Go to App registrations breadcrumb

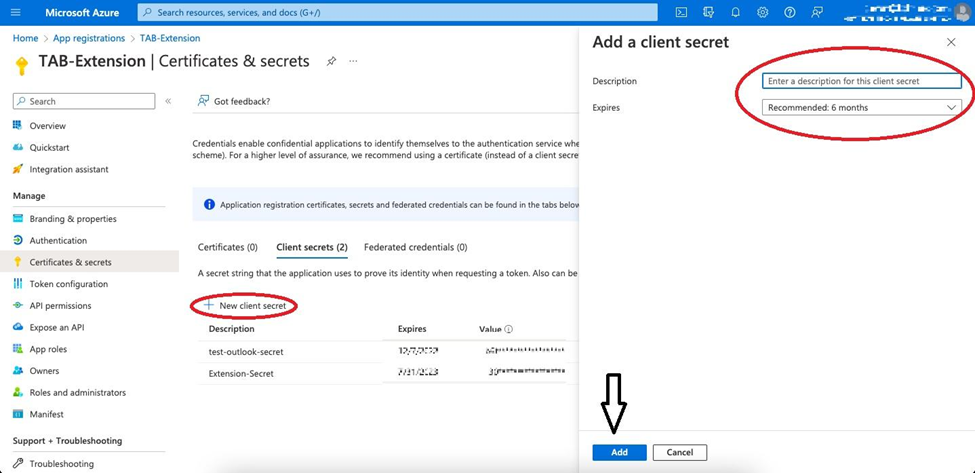point(89,39)
